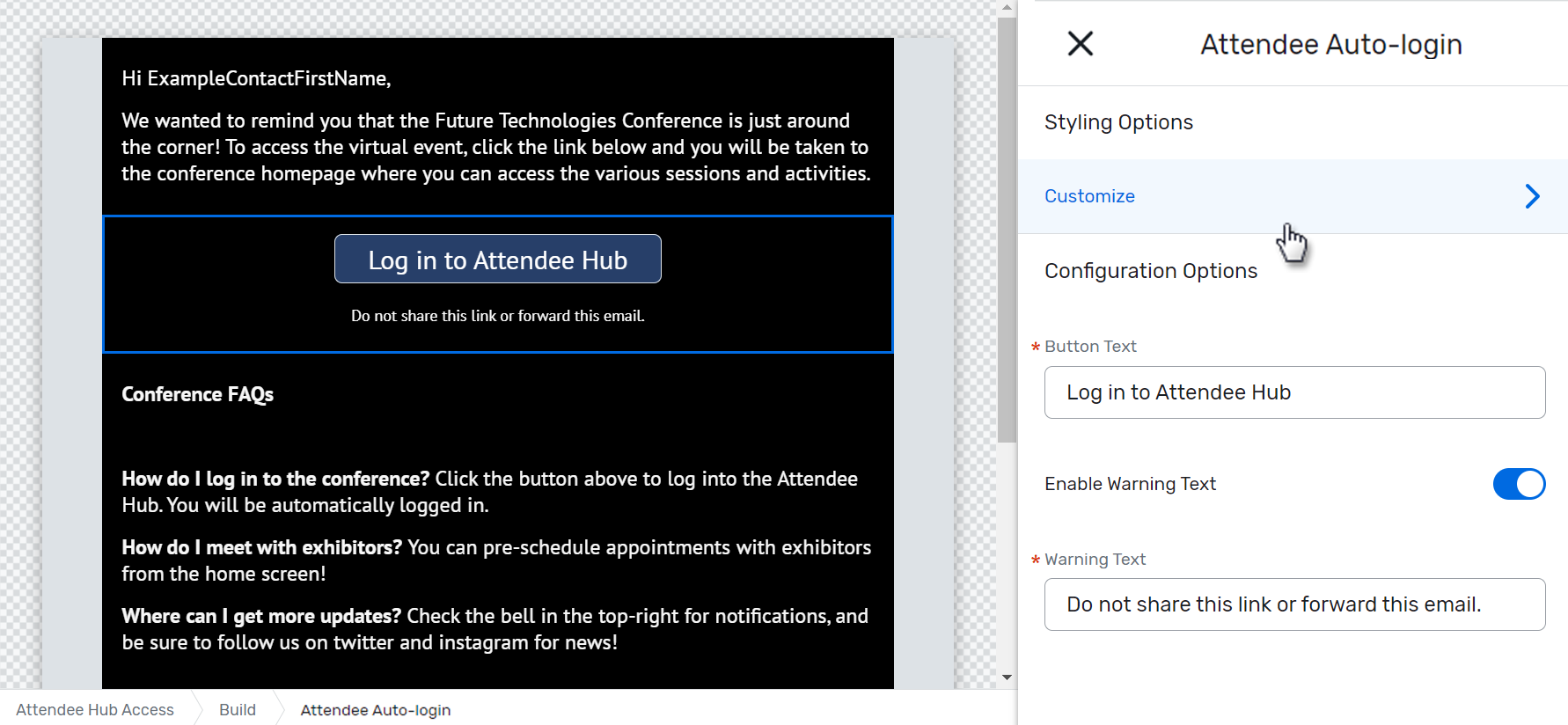This screenshot has width=1568, height=725.
Task: Navigate to the Build breadcrumb
Action: click(x=237, y=709)
